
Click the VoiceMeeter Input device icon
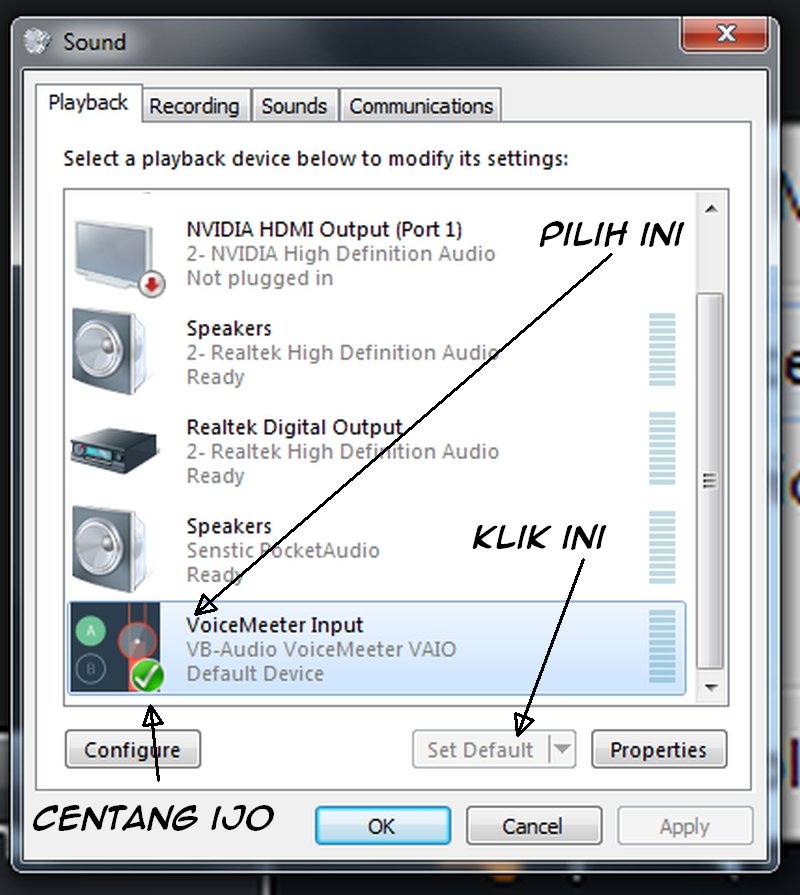pyautogui.click(x=116, y=647)
